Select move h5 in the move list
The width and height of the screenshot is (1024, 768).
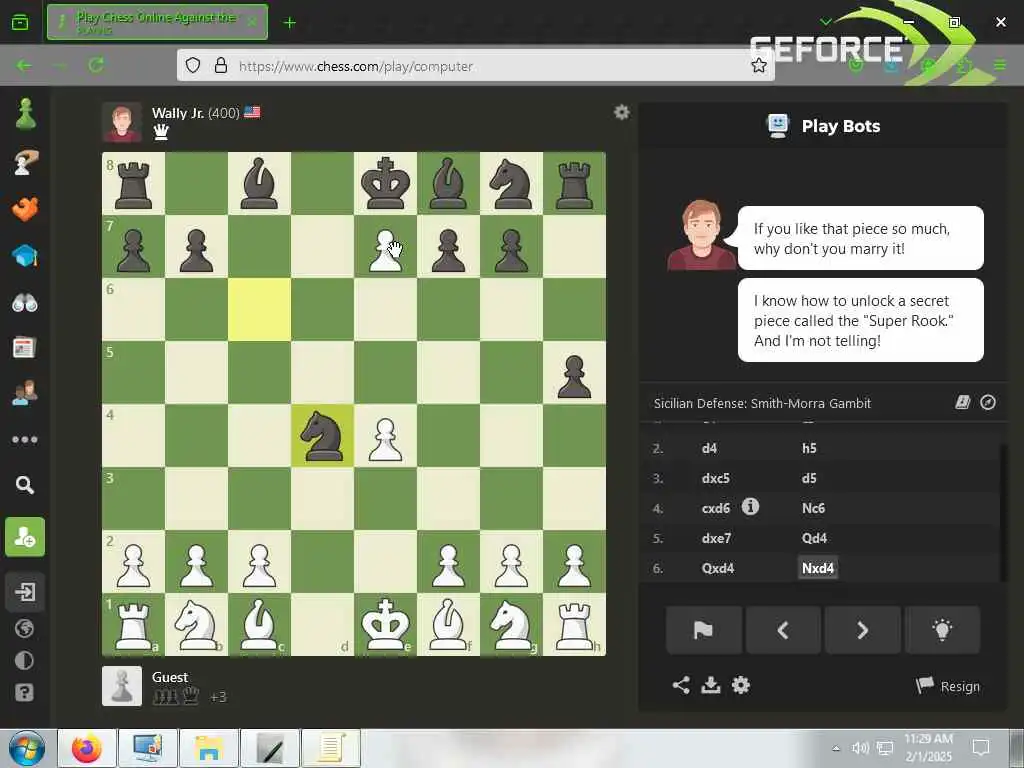click(x=809, y=448)
